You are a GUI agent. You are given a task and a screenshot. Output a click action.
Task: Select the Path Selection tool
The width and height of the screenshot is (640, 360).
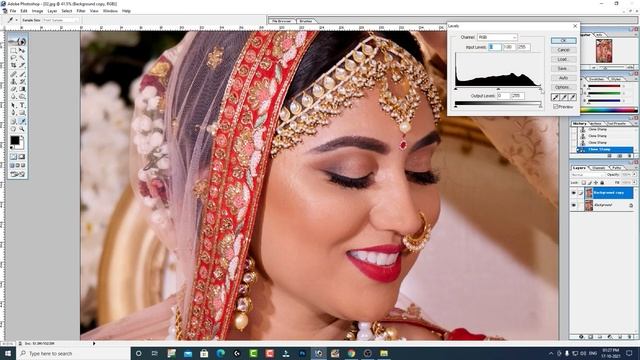[x=13, y=105]
